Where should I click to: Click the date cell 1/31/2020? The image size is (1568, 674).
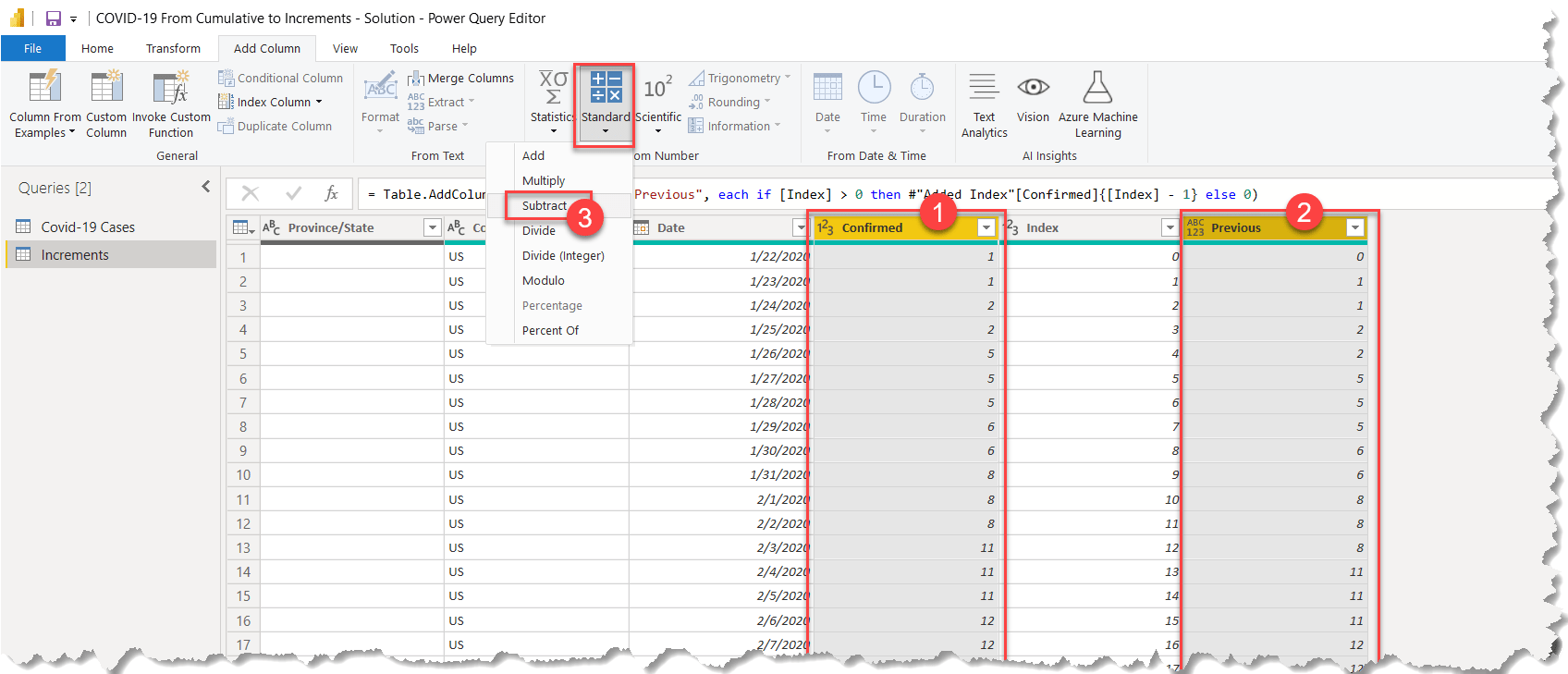721,475
